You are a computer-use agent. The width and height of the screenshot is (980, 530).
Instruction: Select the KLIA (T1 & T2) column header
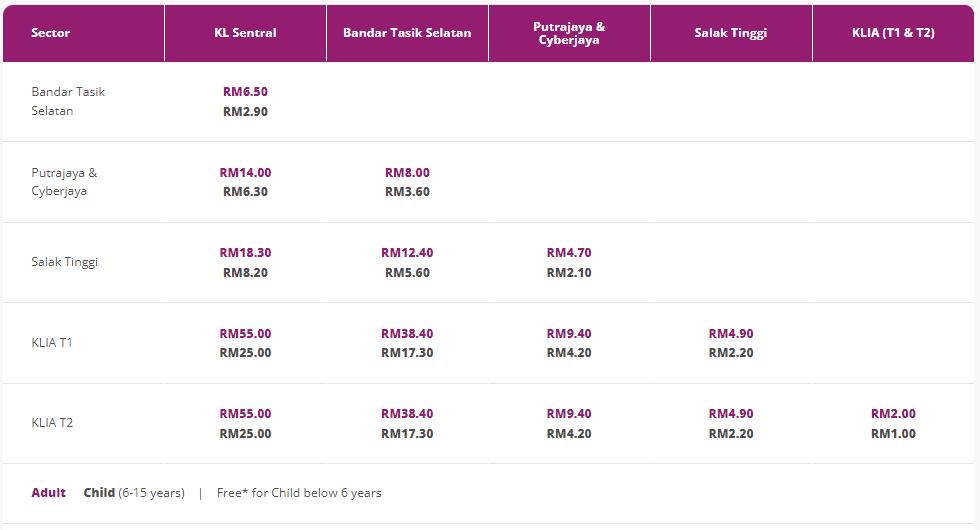point(893,33)
